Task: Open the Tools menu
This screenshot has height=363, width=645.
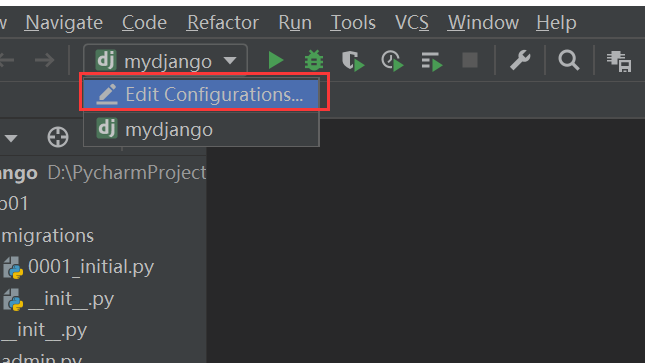Action: [353, 23]
